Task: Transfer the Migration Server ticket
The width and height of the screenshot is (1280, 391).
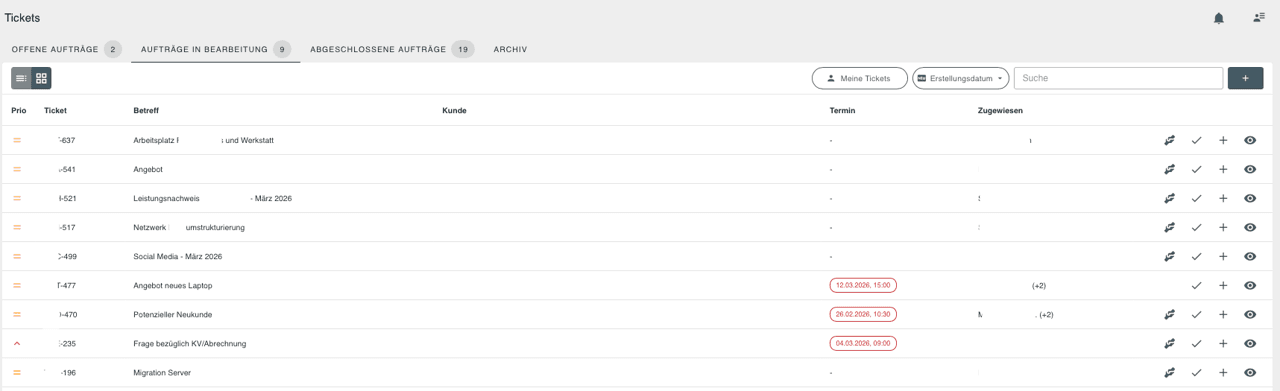Action: click(1169, 373)
